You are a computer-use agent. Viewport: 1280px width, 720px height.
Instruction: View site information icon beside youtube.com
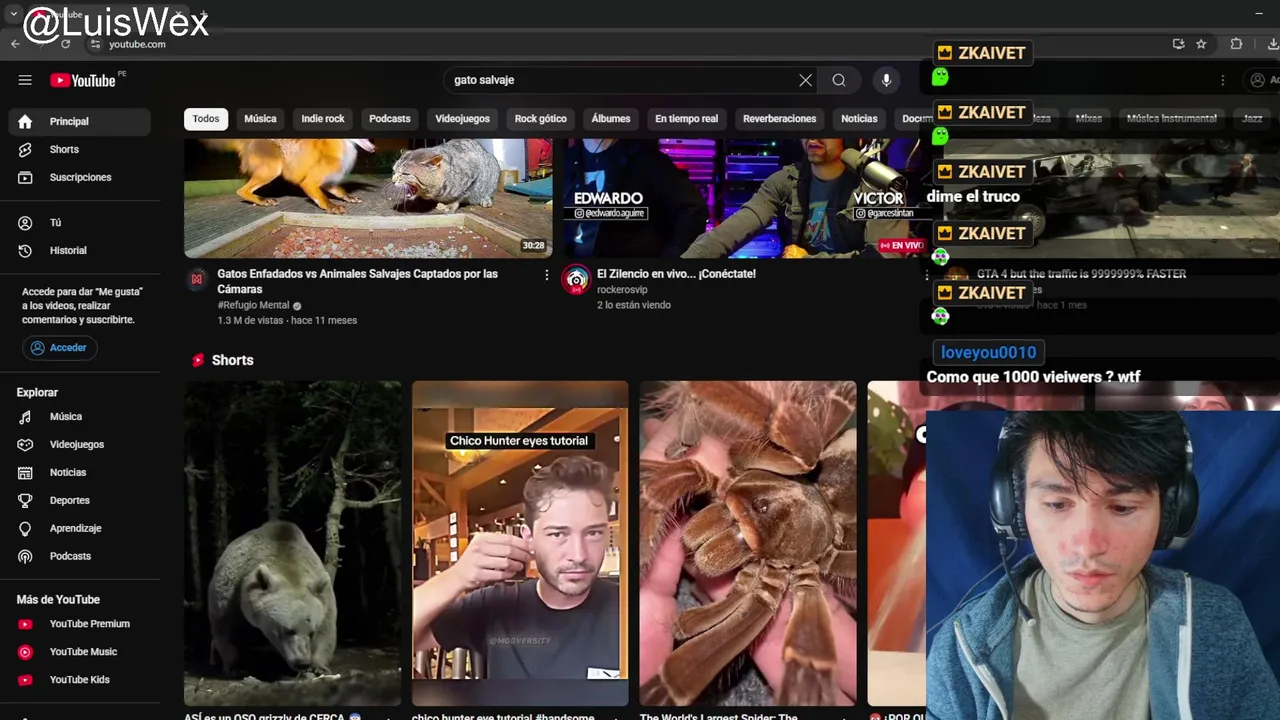[95, 44]
